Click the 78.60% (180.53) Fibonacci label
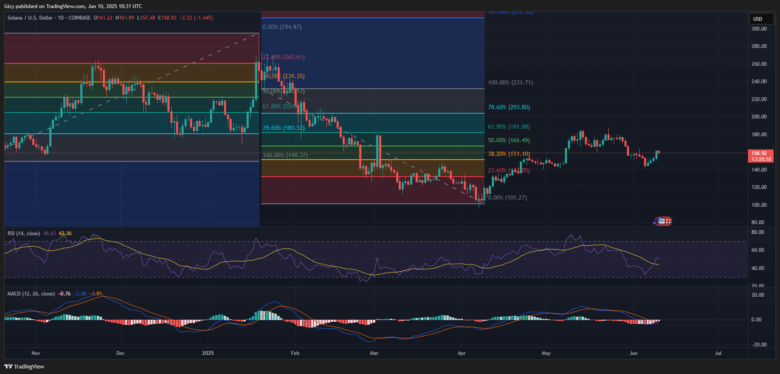 284,128
